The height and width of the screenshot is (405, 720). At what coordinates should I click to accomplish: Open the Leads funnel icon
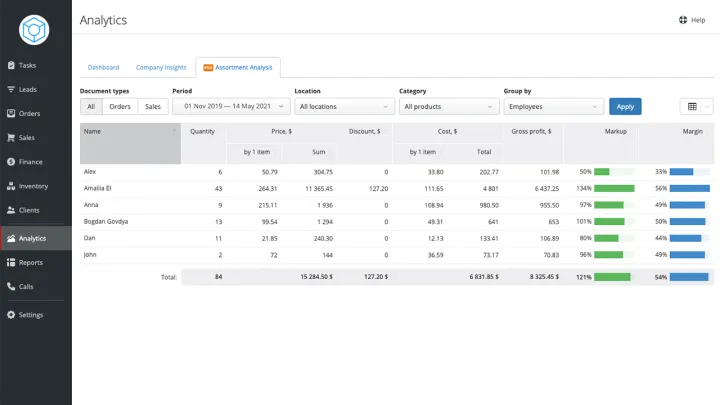[x=11, y=89]
